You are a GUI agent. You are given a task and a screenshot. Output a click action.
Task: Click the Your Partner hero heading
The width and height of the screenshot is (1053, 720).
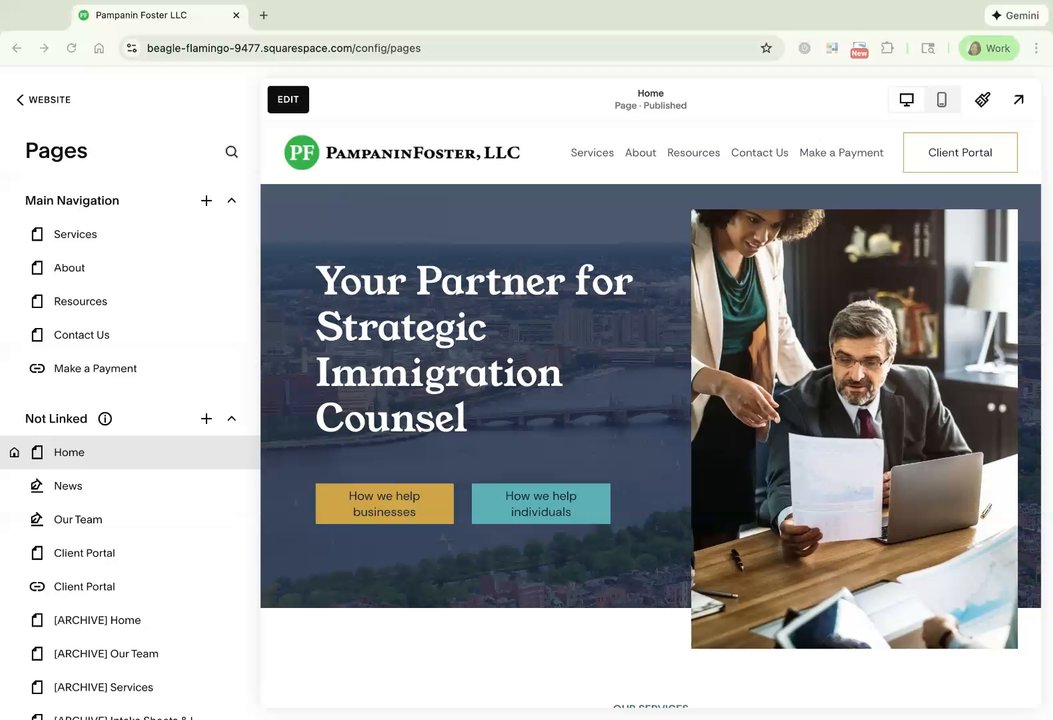coord(474,349)
